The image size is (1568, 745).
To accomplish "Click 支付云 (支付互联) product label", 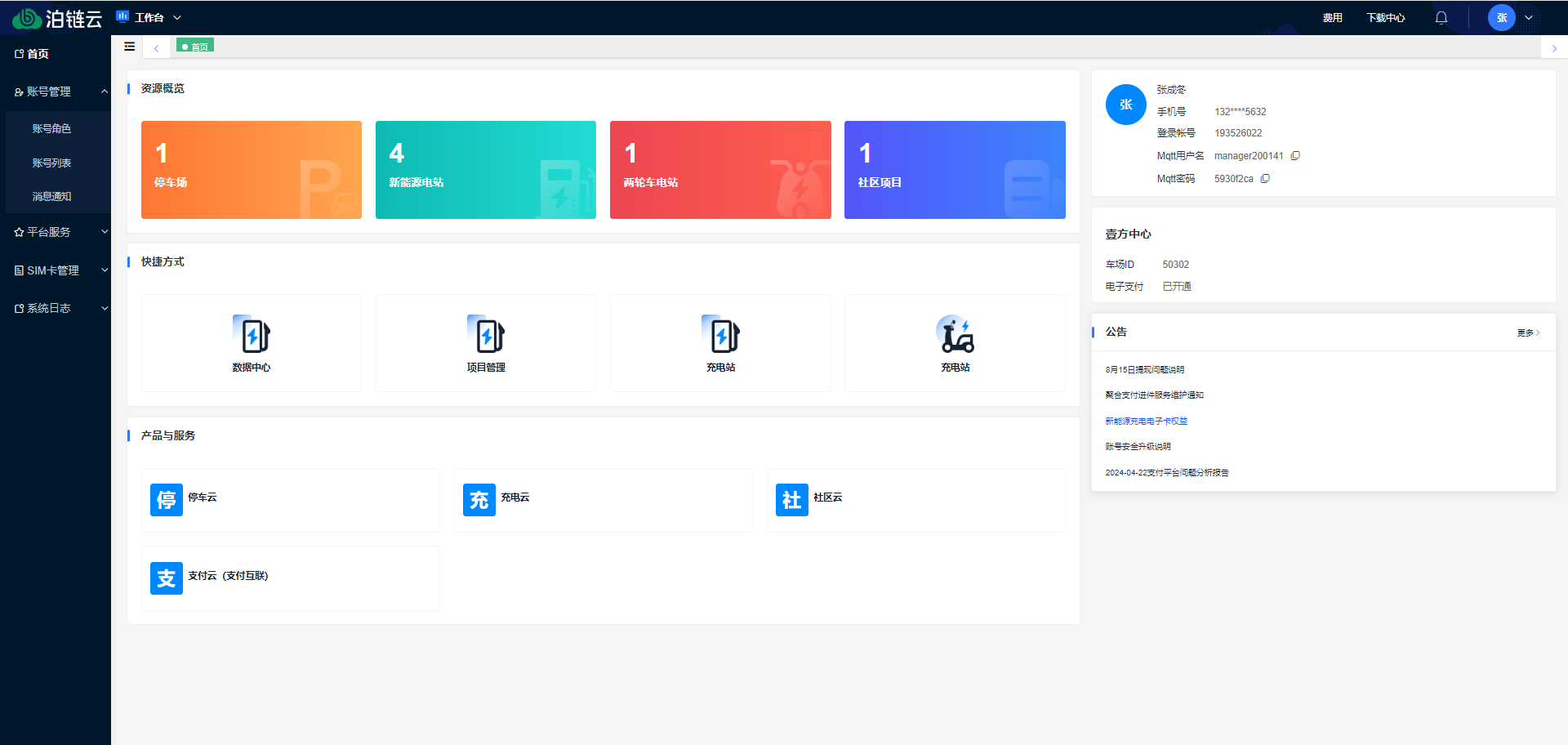I will coord(228,576).
